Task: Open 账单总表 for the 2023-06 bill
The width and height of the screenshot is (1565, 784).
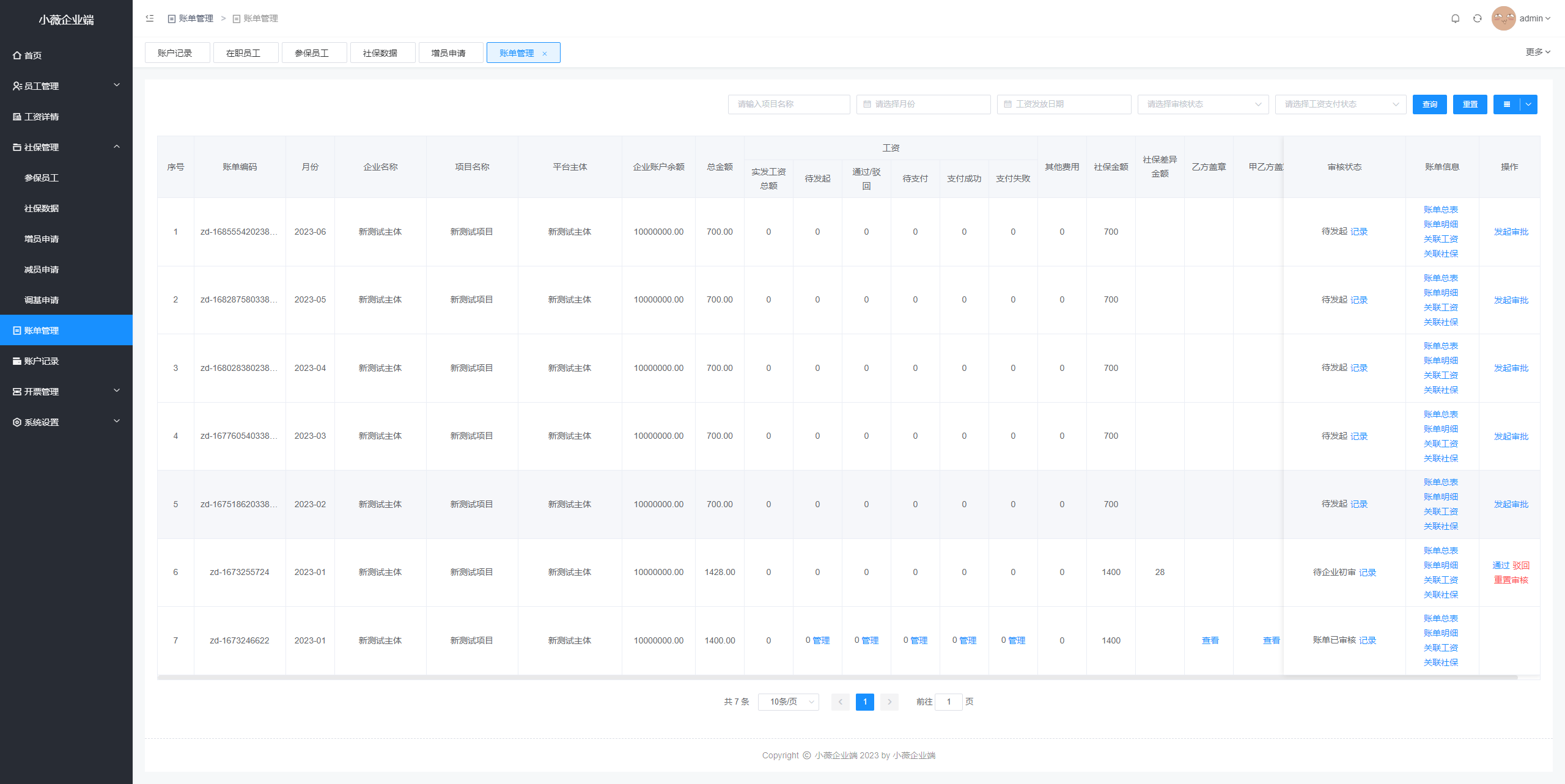Action: 1440,210
